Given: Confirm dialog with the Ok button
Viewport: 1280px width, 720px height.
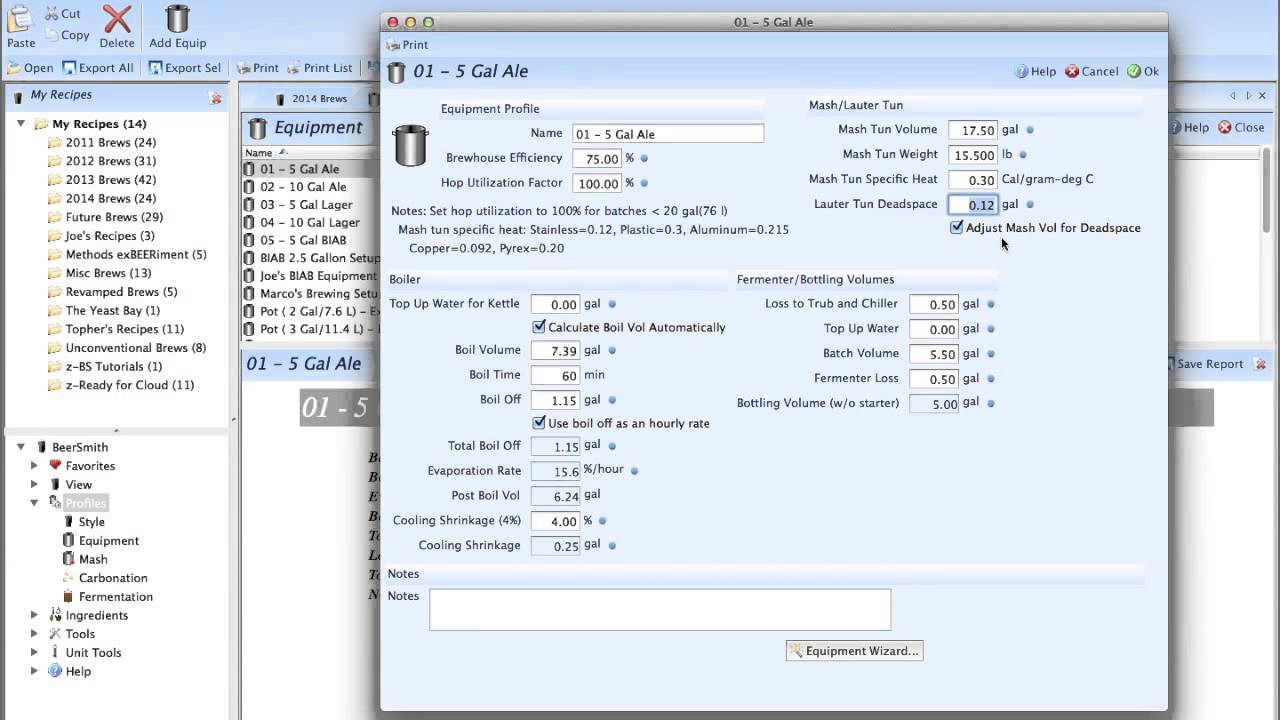Looking at the screenshot, I should [x=1143, y=72].
